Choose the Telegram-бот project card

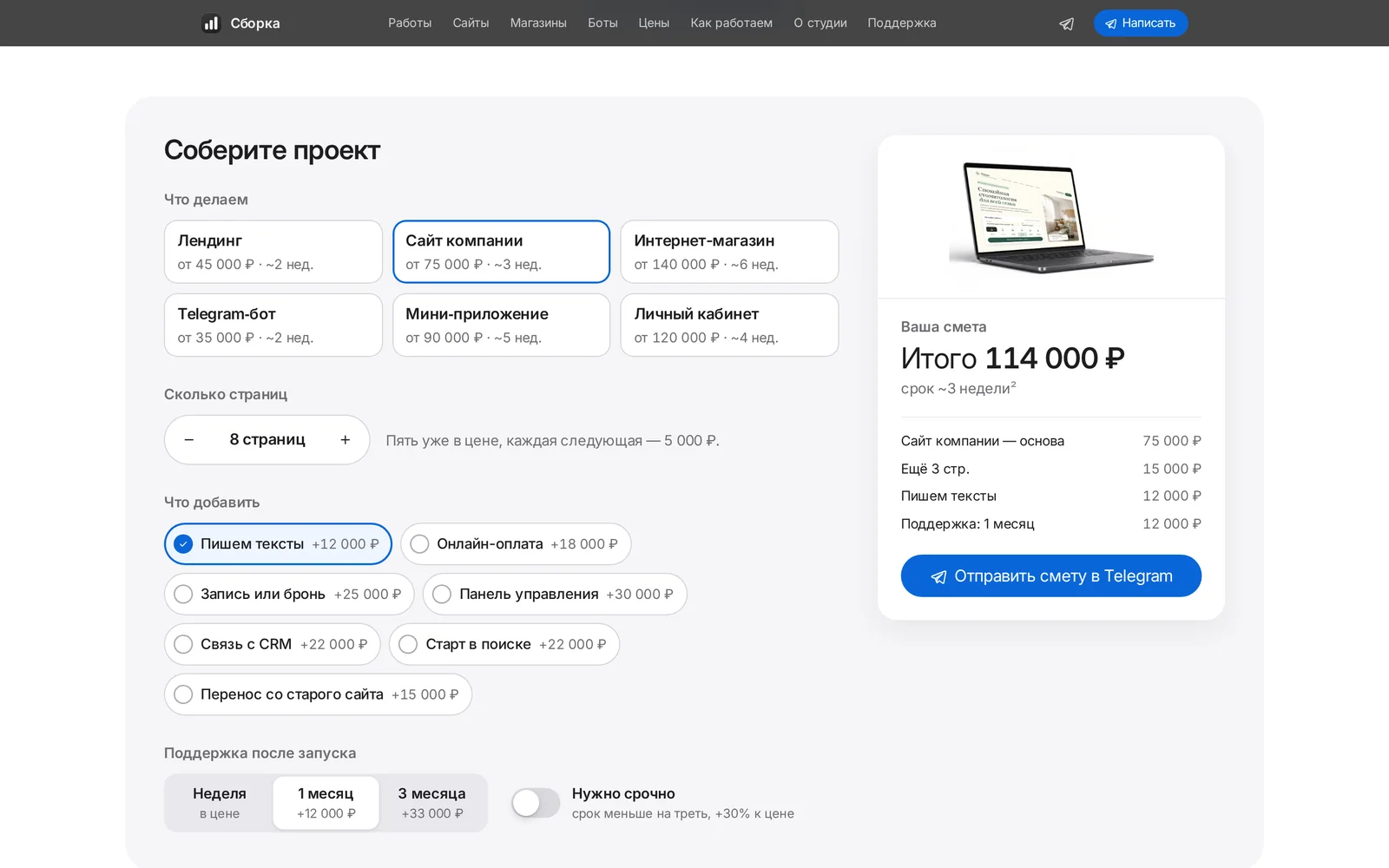273,325
